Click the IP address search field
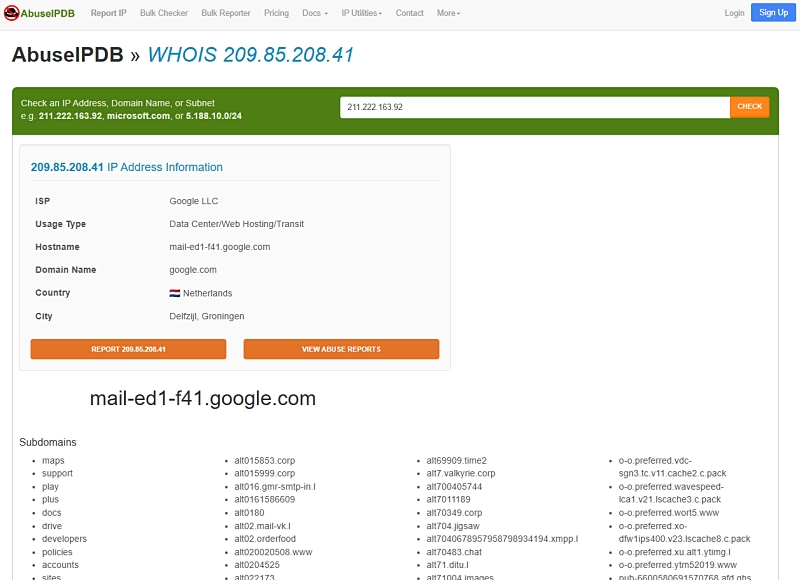This screenshot has height=580, width=800. 534,106
